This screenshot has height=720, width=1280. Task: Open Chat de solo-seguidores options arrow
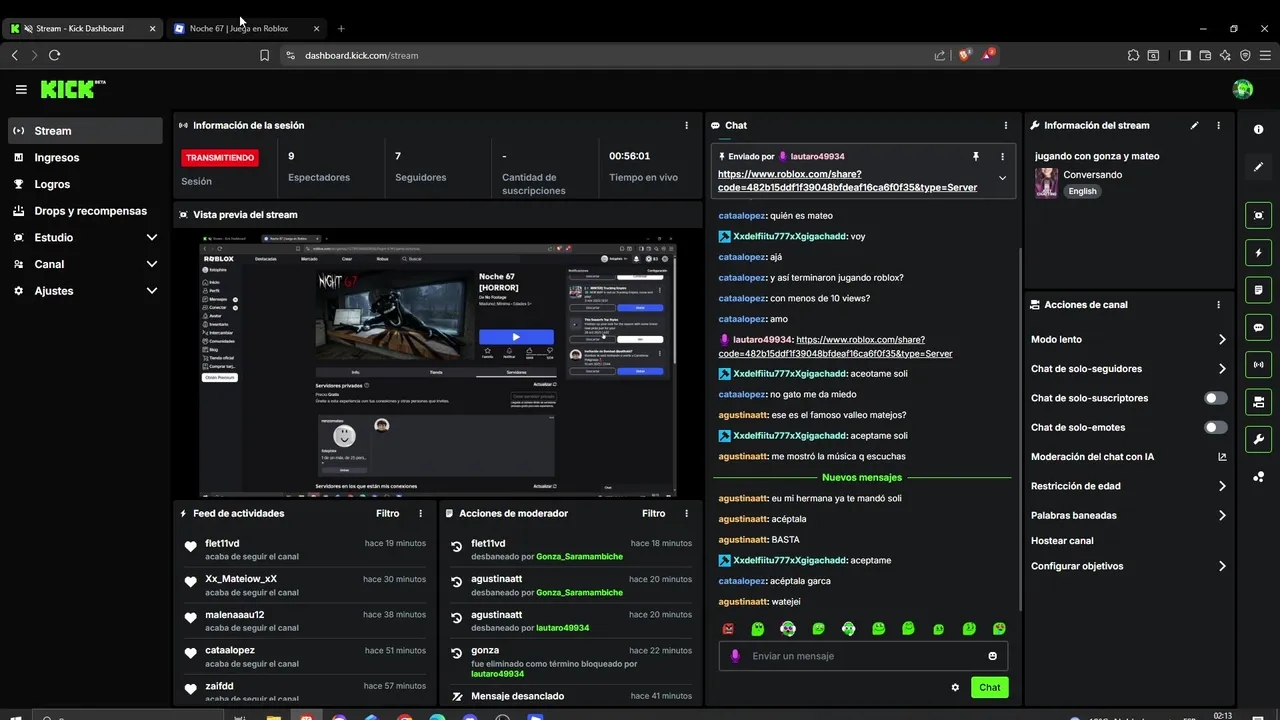1222,369
